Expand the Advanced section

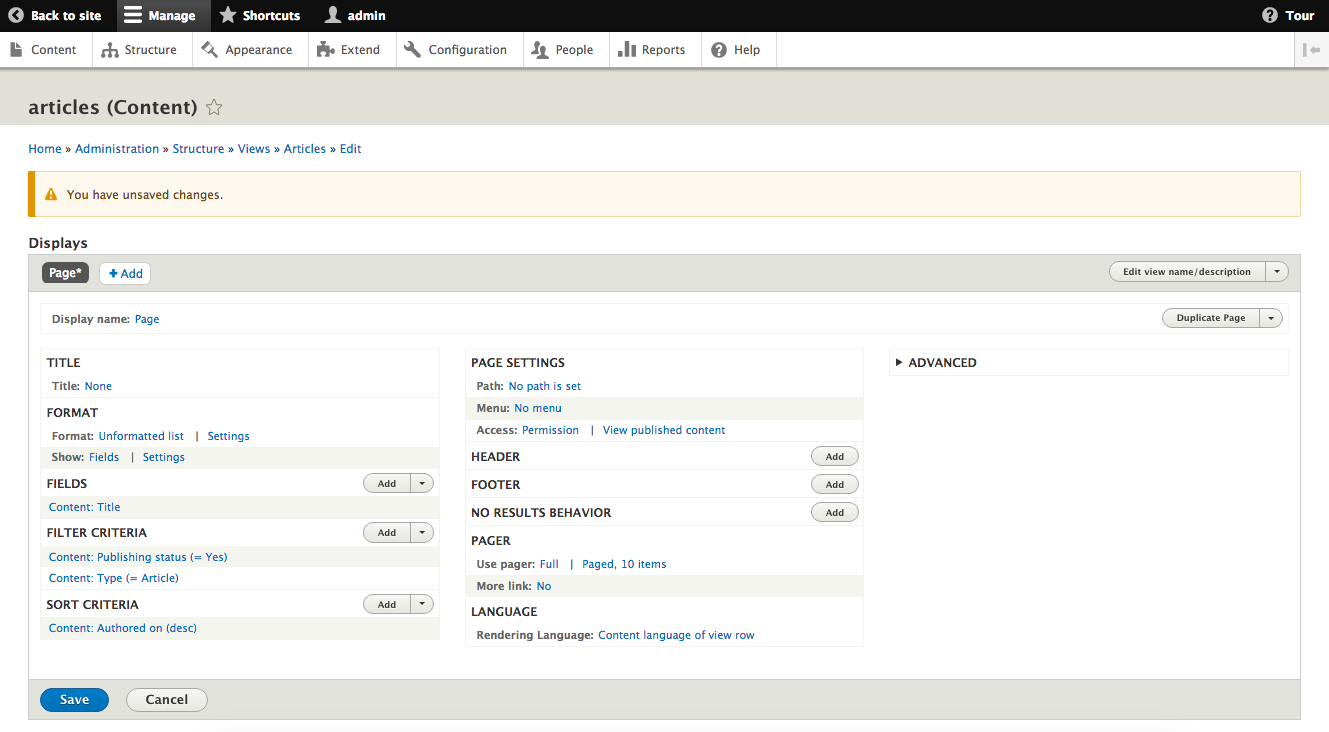coord(941,363)
